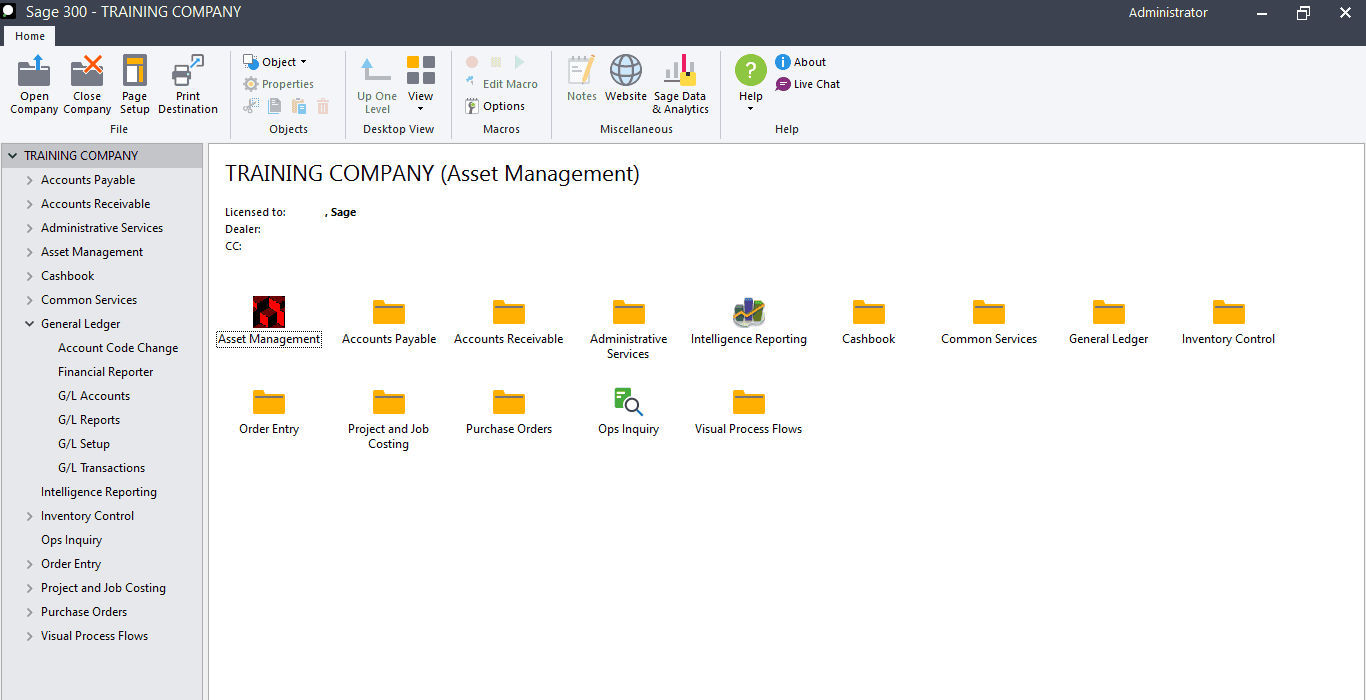Expand Accounts Payable in the tree
Viewport: 1366px width, 700px height.
(30, 180)
